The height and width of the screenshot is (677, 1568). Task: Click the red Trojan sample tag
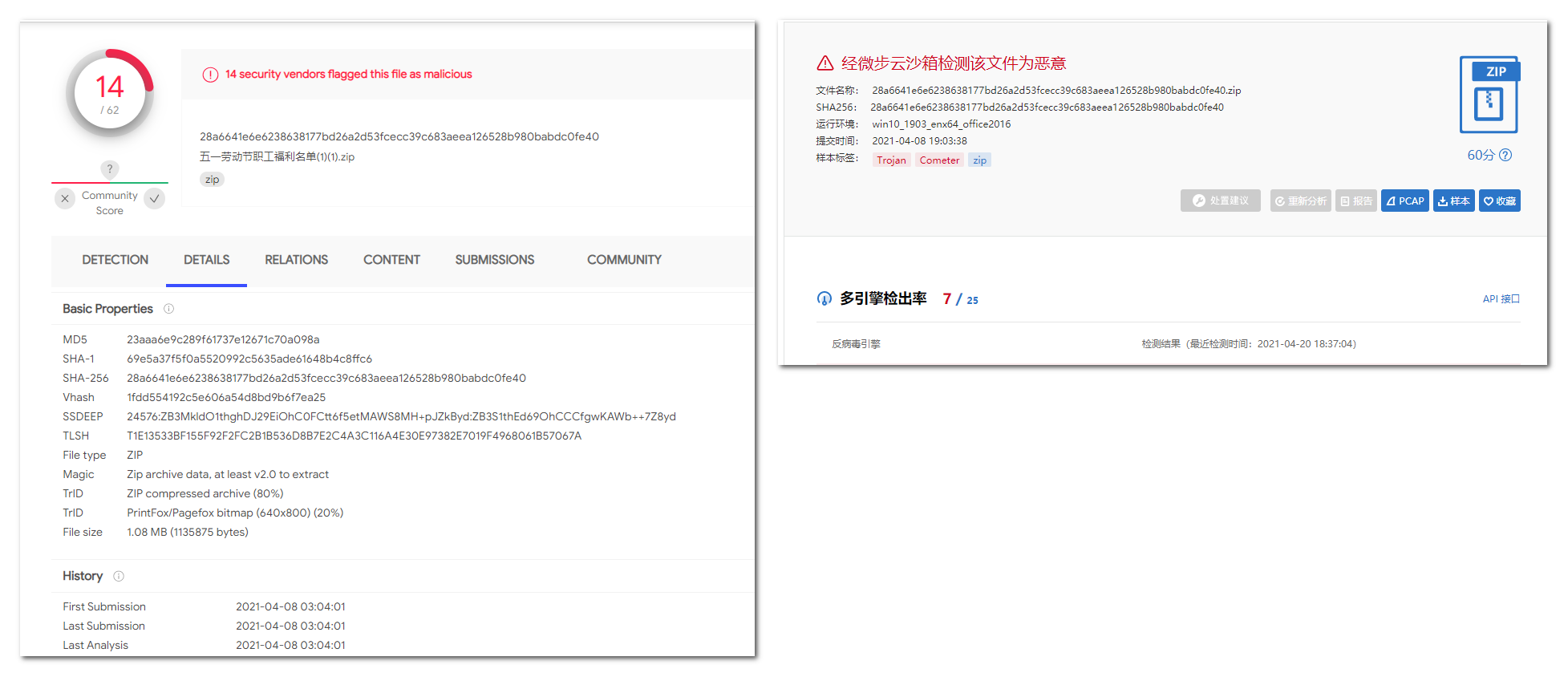[891, 160]
